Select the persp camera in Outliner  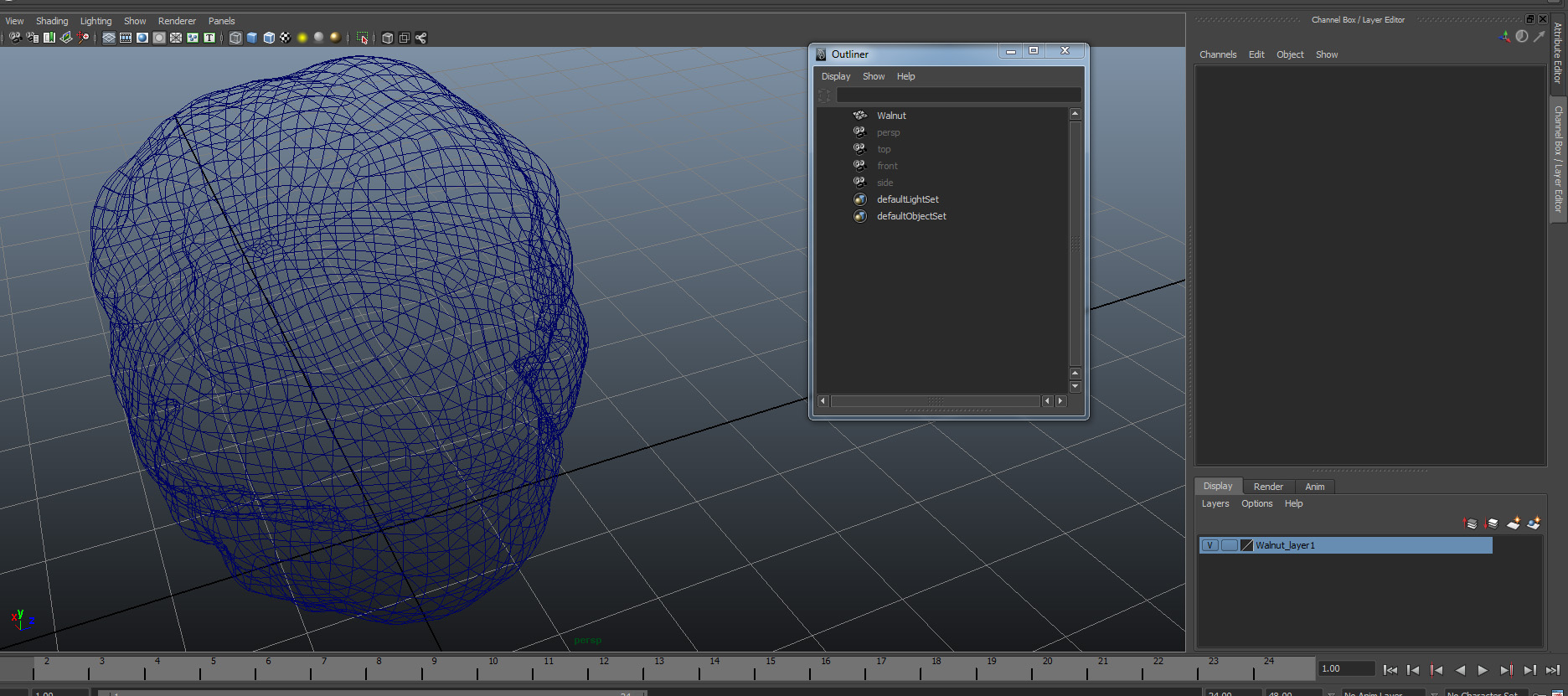(x=888, y=132)
